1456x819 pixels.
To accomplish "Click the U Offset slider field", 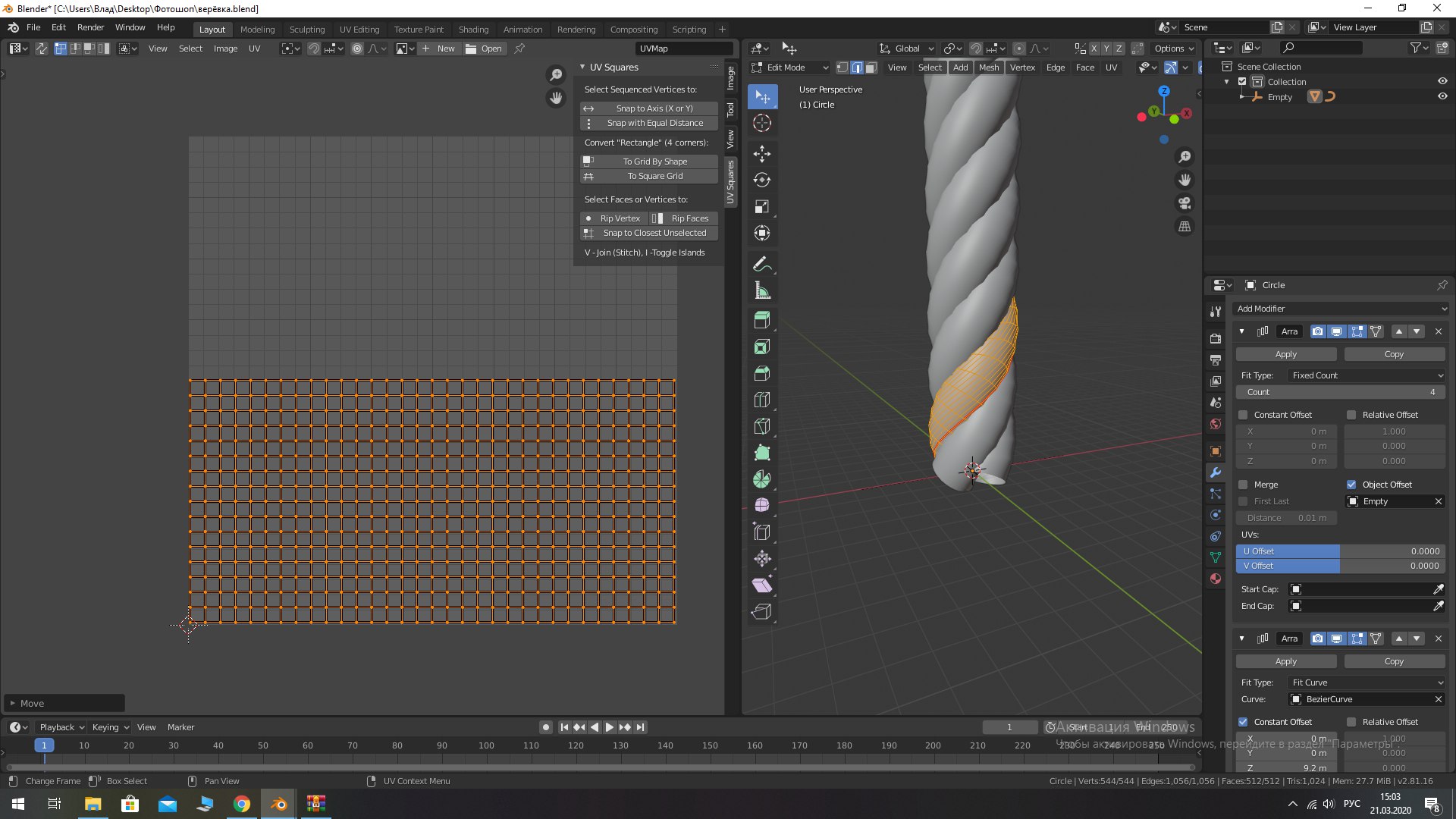I will tap(1340, 551).
